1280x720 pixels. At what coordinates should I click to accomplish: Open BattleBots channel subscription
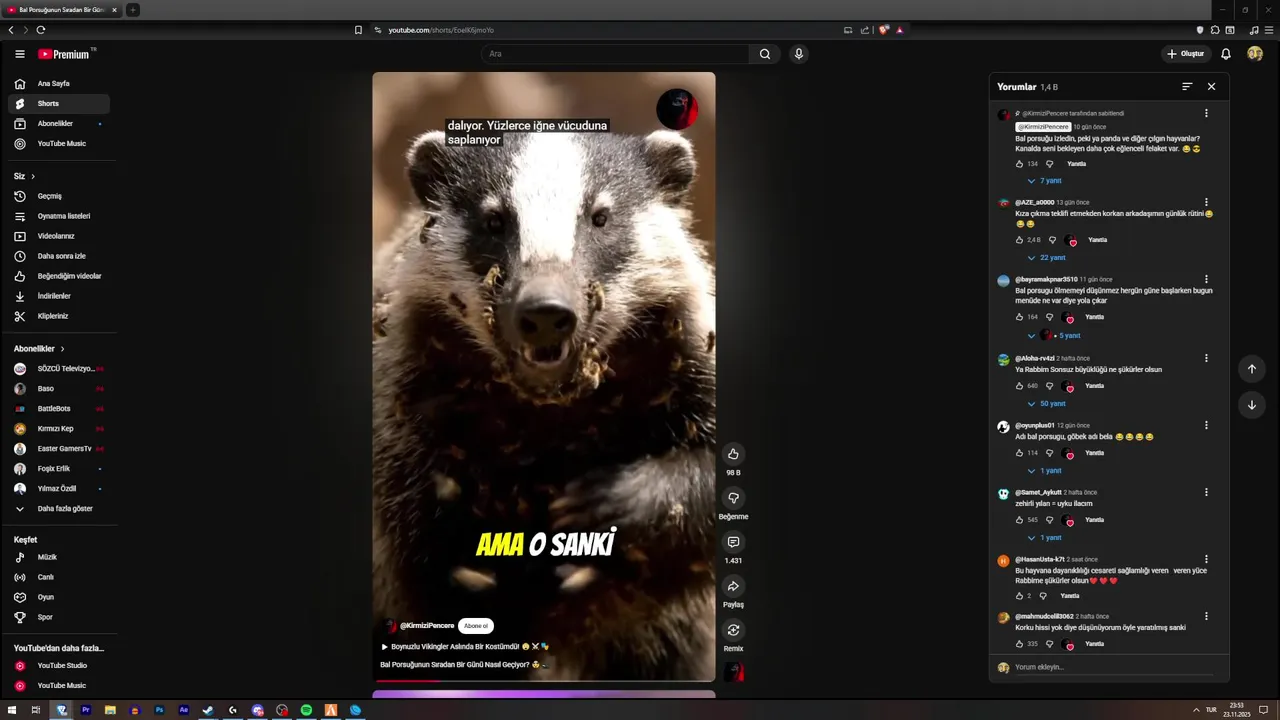coord(59,409)
